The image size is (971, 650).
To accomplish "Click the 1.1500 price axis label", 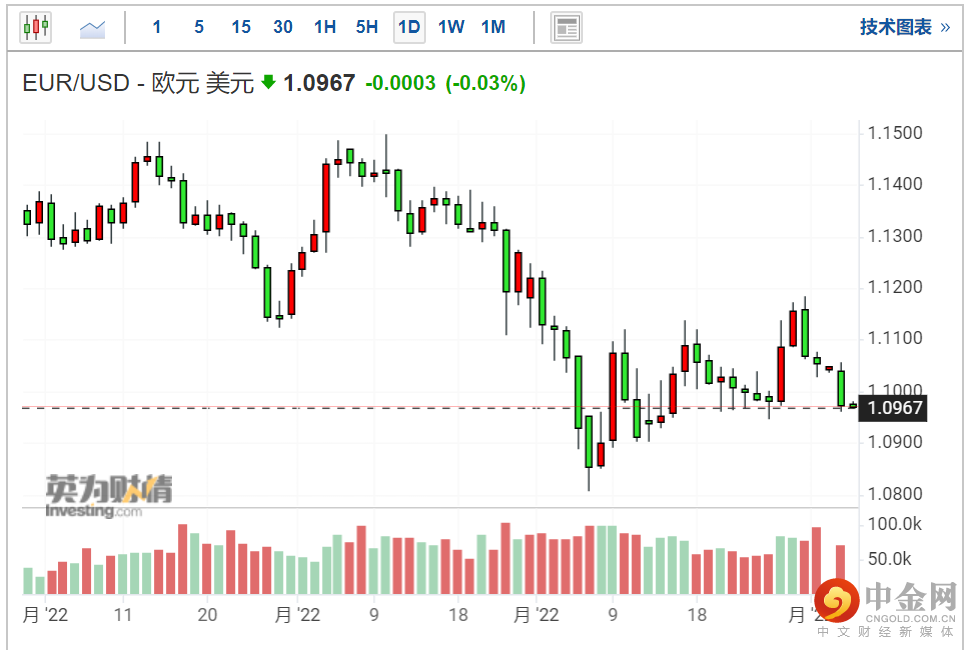I will pos(896,133).
